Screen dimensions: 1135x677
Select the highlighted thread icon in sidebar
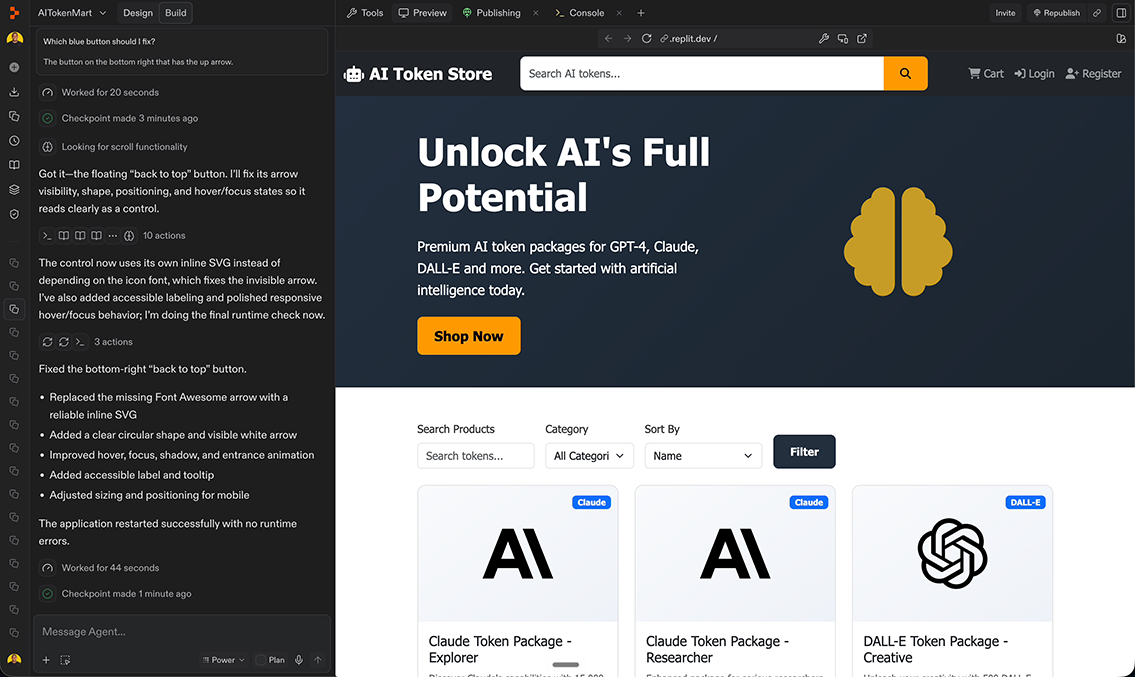click(x=14, y=309)
